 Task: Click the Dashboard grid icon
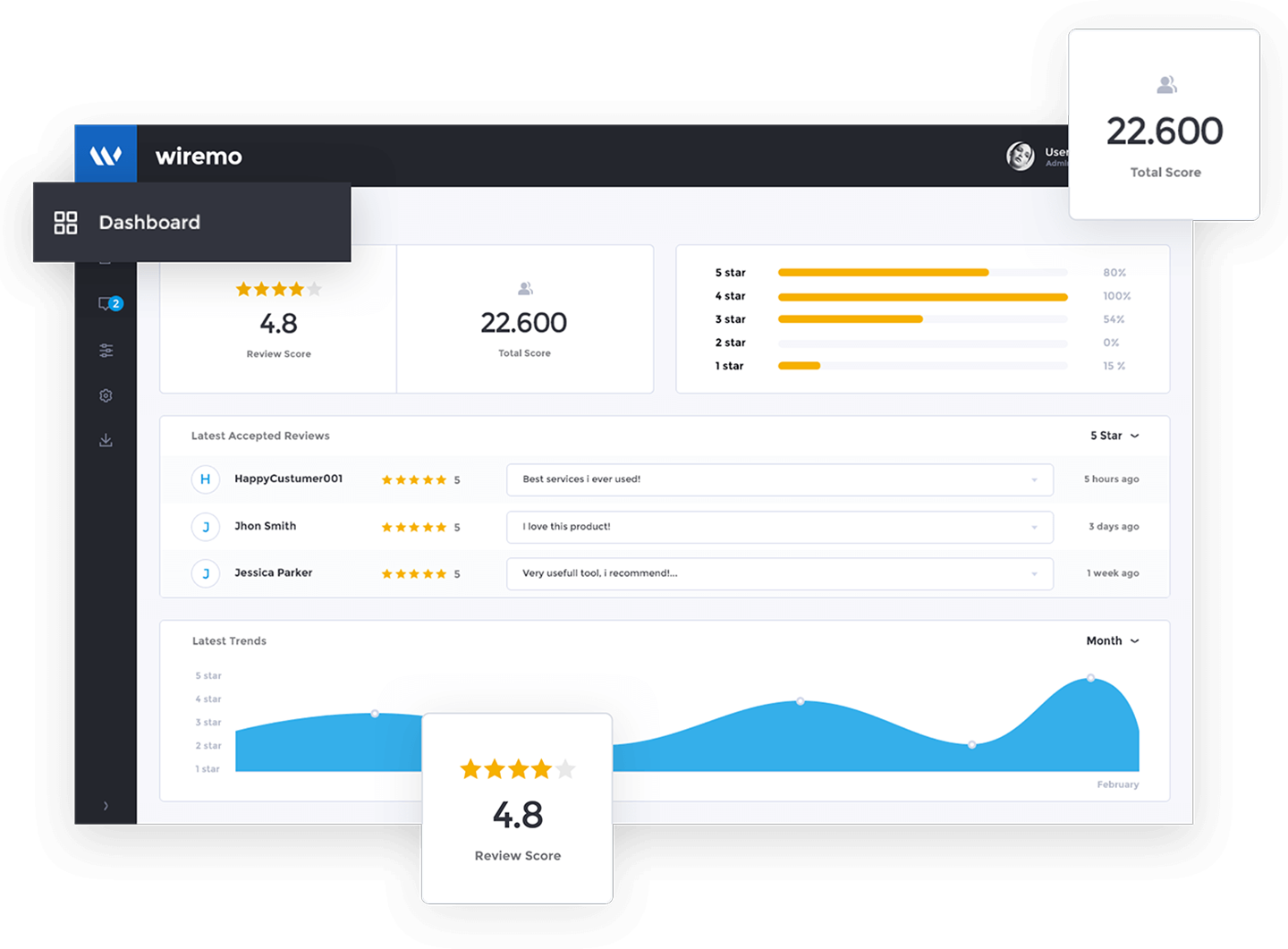pyautogui.click(x=65, y=223)
